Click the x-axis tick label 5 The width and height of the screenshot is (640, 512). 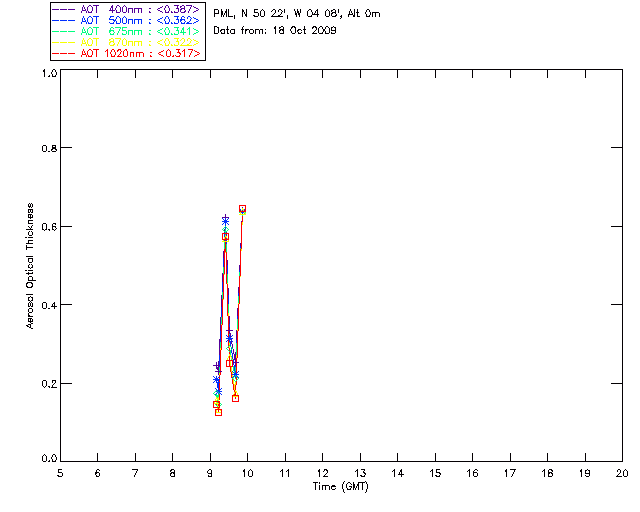[60, 474]
